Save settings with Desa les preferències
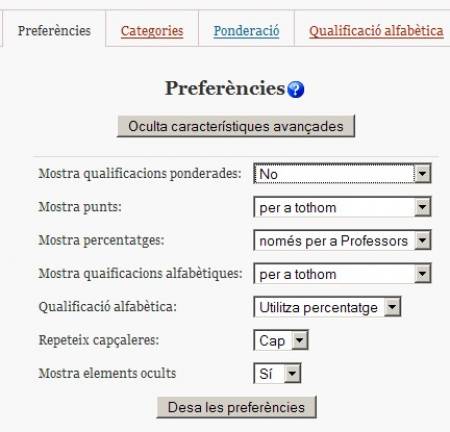 click(x=236, y=407)
